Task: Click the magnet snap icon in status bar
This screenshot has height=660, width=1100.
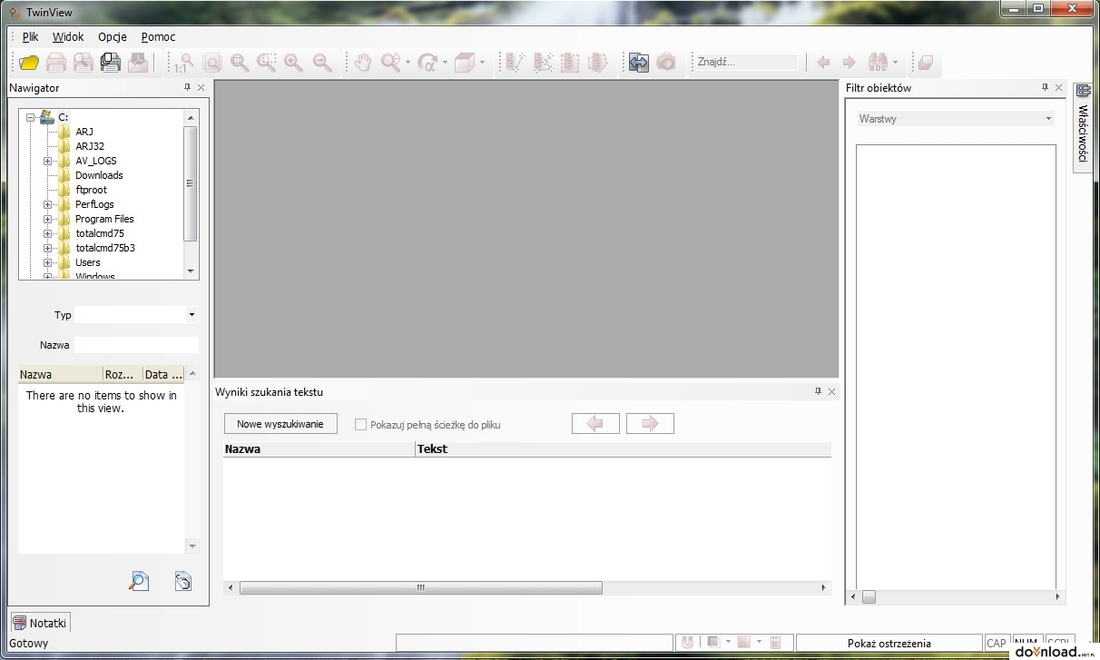Action: pos(688,642)
